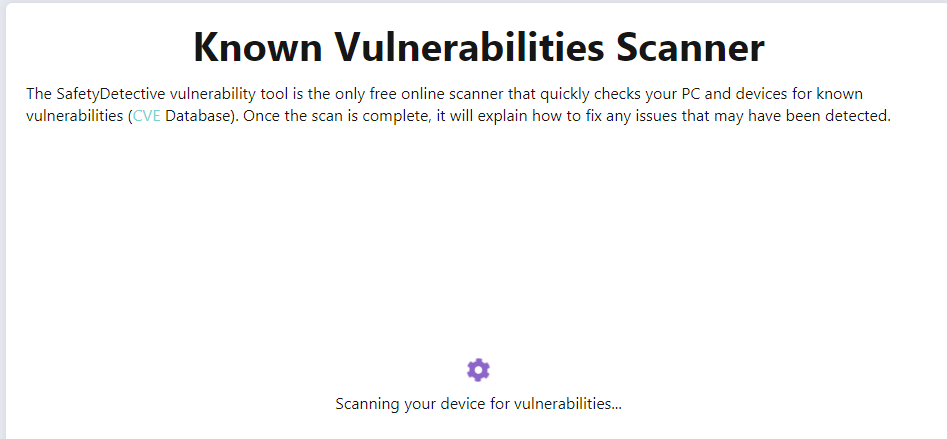Image resolution: width=947 pixels, height=439 pixels.
Task: Click the Known Vulnerabilities Scanner heading
Action: click(x=479, y=46)
